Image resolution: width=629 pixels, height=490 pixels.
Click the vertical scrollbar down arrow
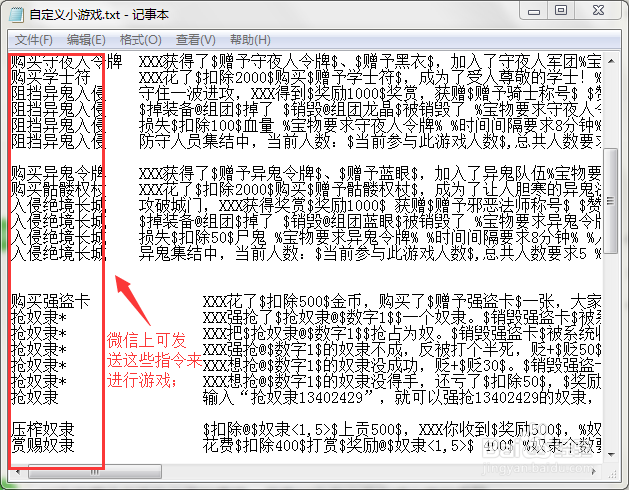pyautogui.click(x=611, y=455)
